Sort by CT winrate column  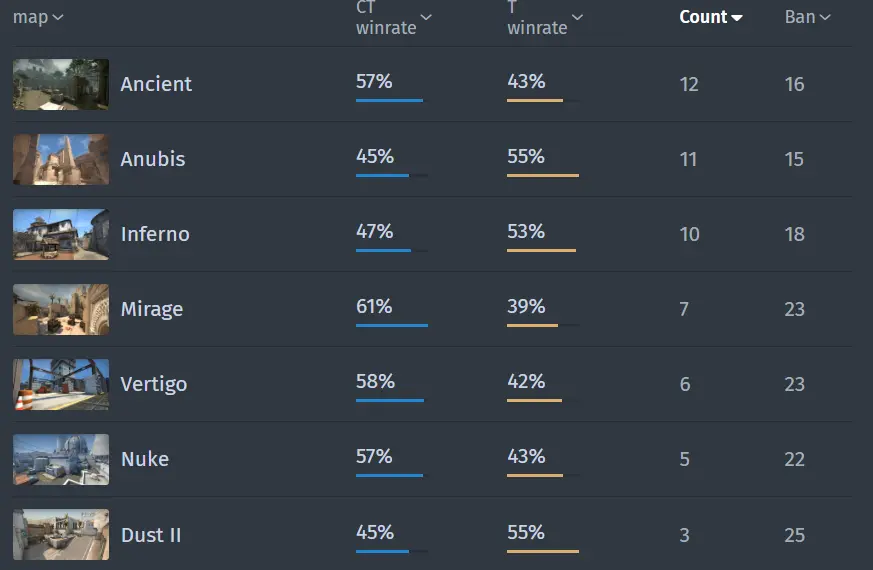[394, 17]
